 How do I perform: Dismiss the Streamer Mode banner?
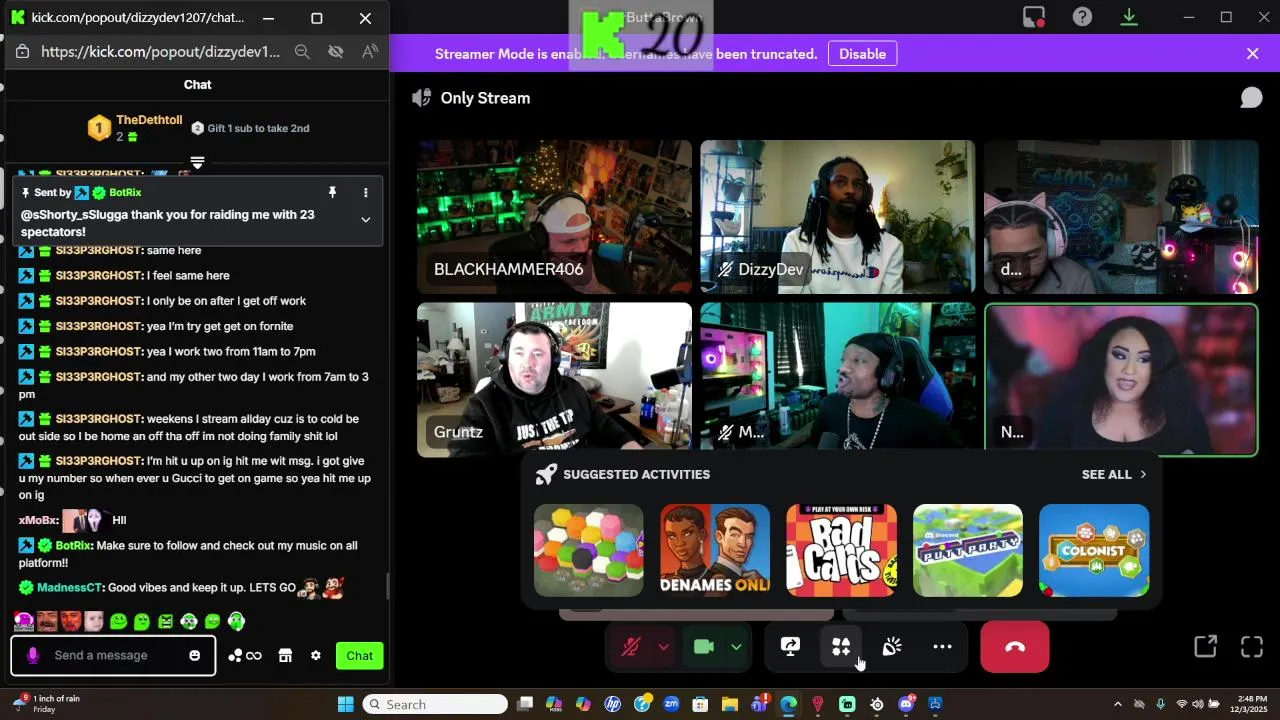pos(1252,54)
